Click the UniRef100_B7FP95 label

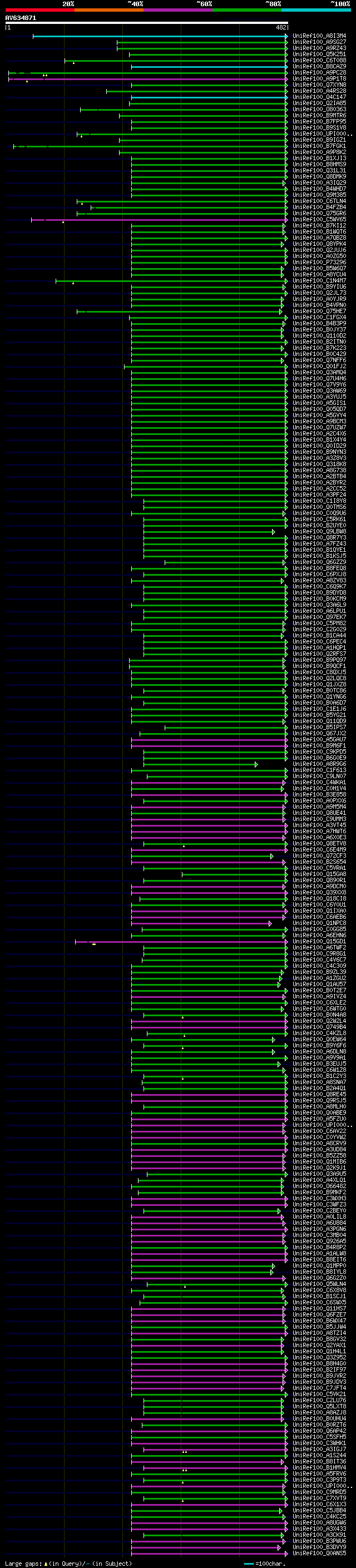click(319, 122)
